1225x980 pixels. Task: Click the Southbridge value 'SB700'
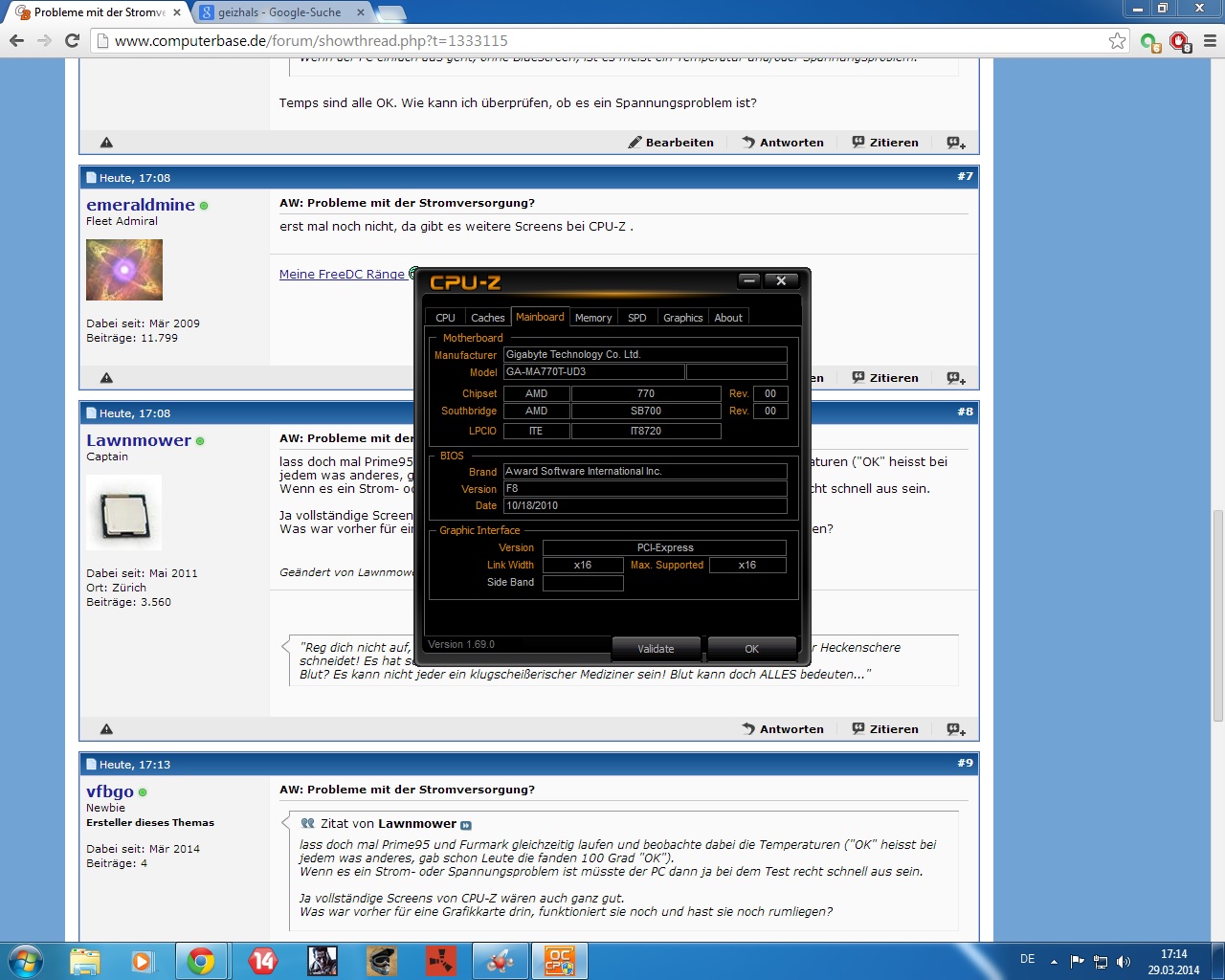tap(646, 411)
